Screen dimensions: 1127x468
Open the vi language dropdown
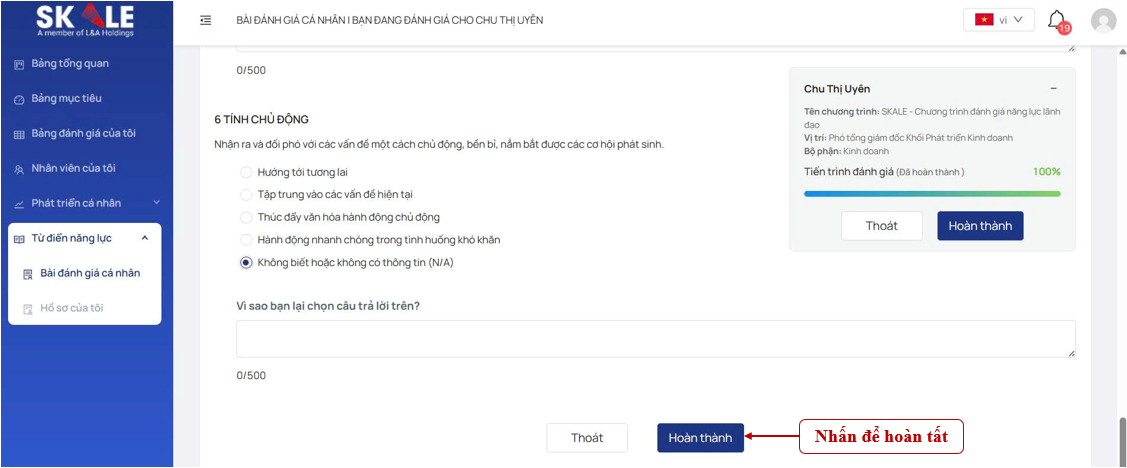pos(998,20)
